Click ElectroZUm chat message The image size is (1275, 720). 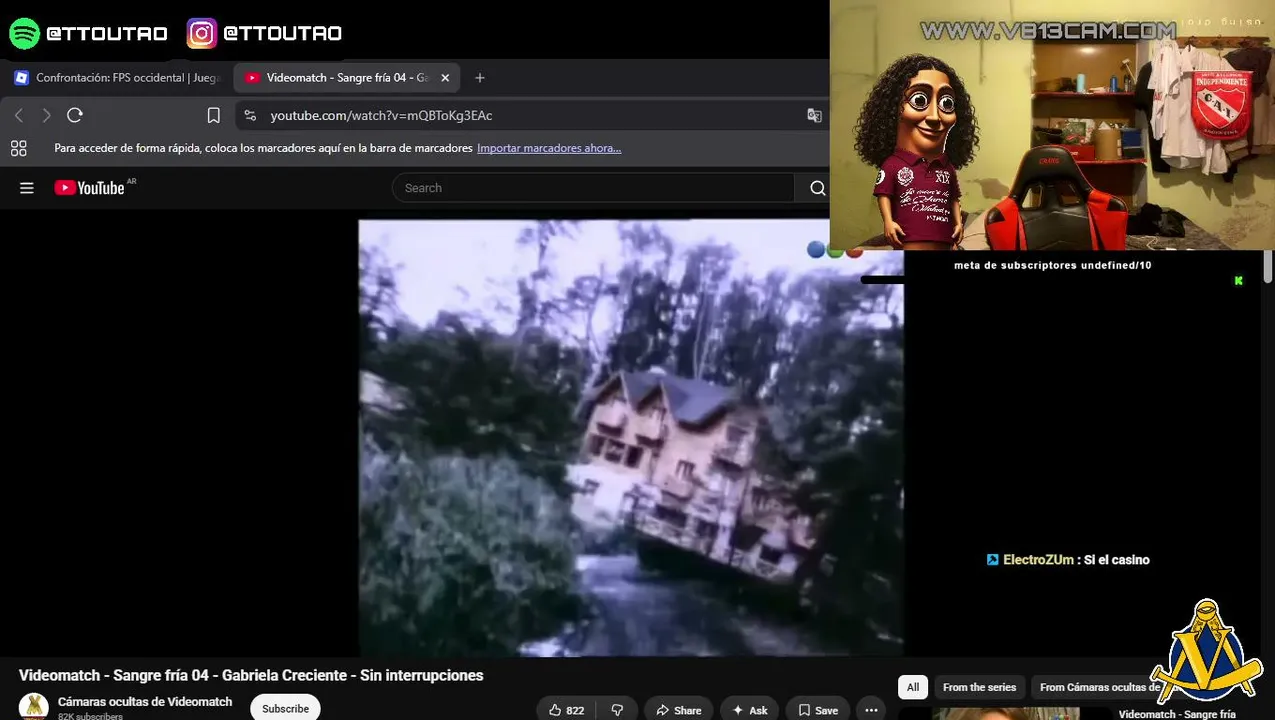tap(1068, 560)
